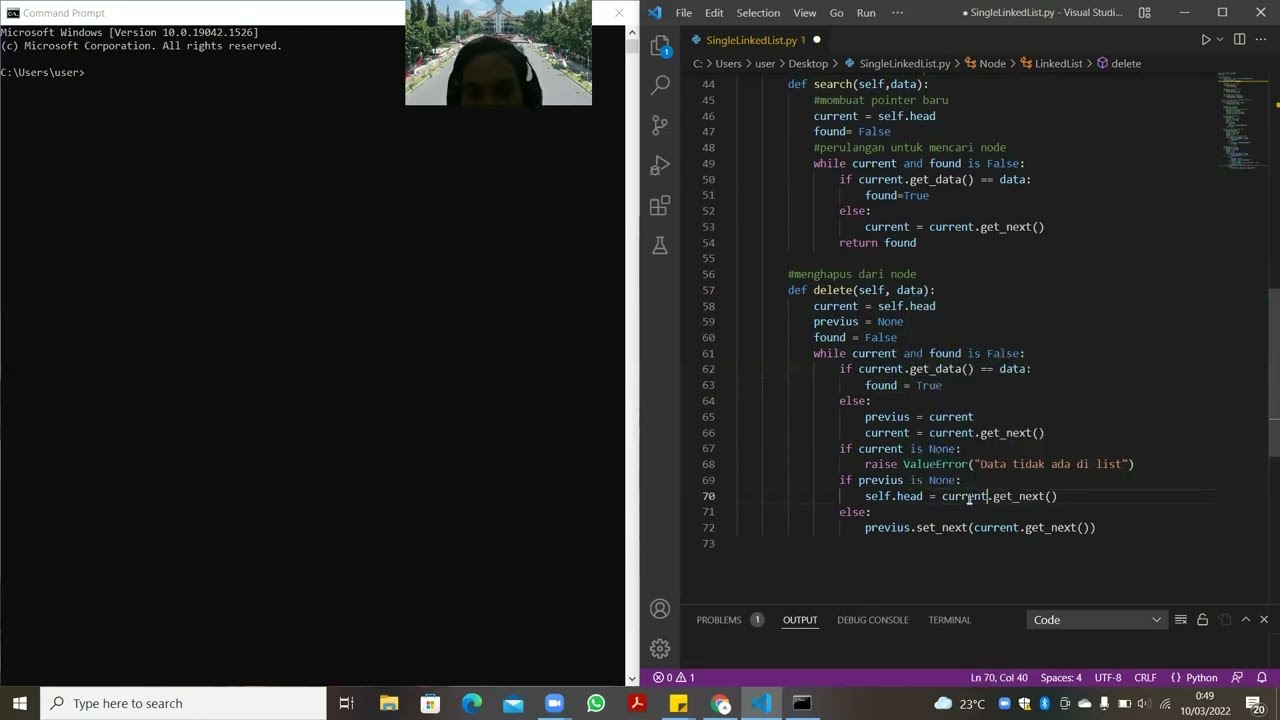Run the Python file with play button
The height and width of the screenshot is (720, 1280).
click(x=1205, y=40)
